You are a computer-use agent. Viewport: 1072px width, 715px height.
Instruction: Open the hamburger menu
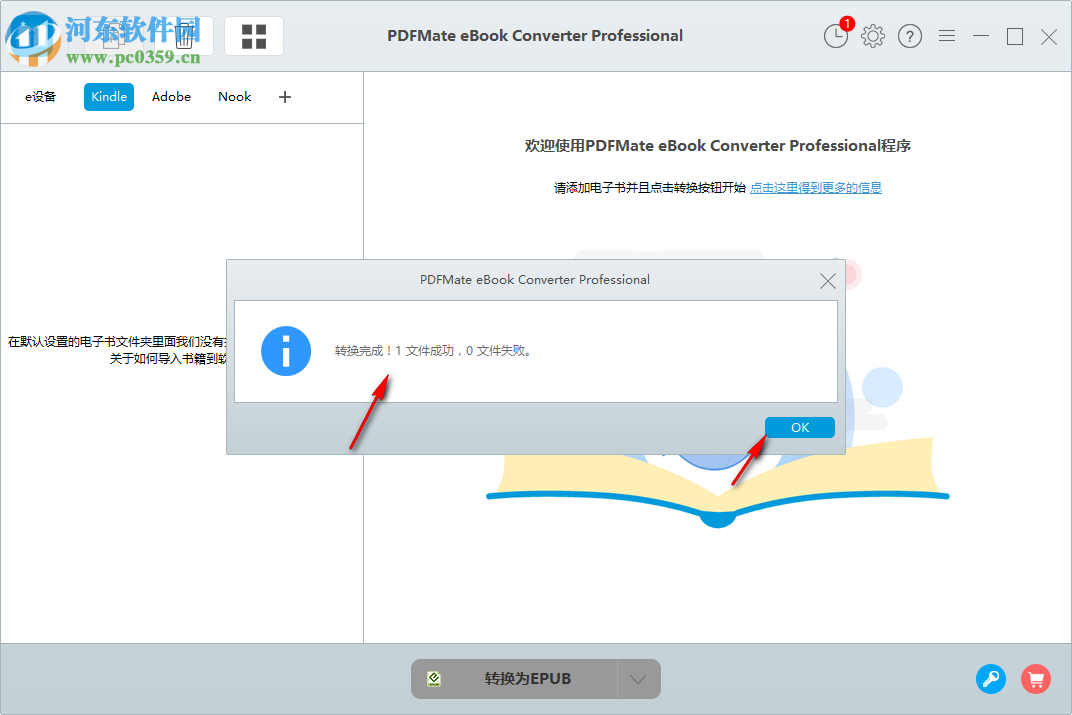pyautogui.click(x=947, y=36)
